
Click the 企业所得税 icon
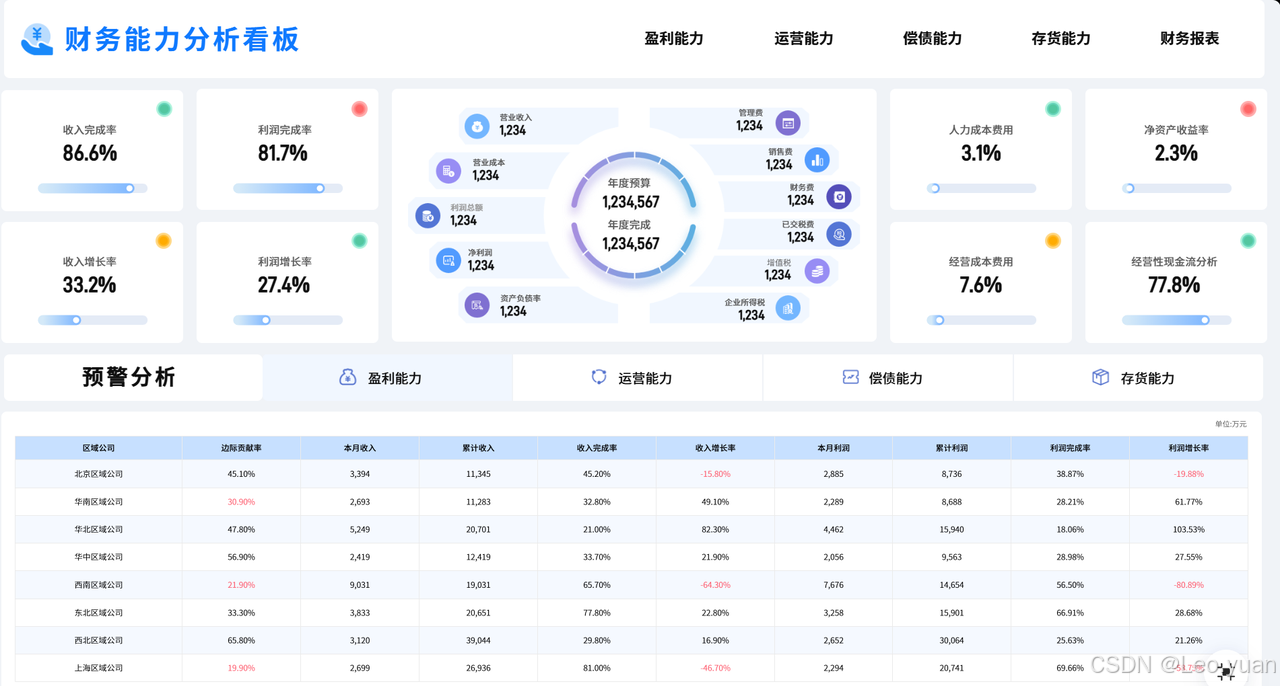coord(788,308)
